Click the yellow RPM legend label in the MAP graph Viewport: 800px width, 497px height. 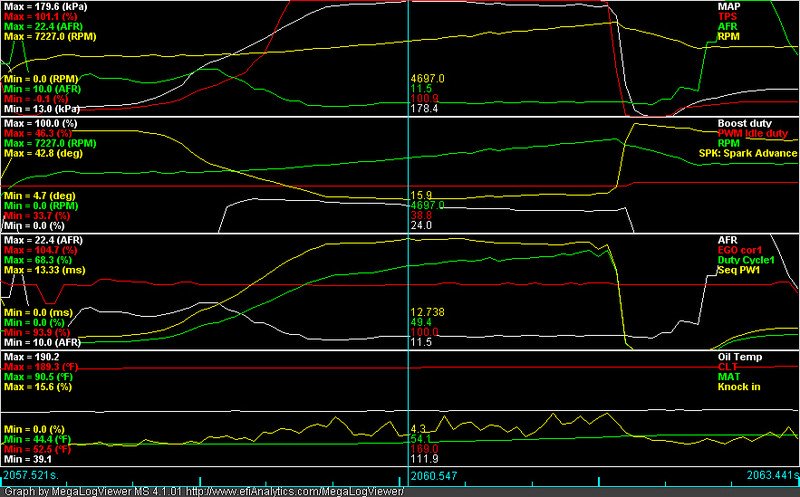[729, 37]
